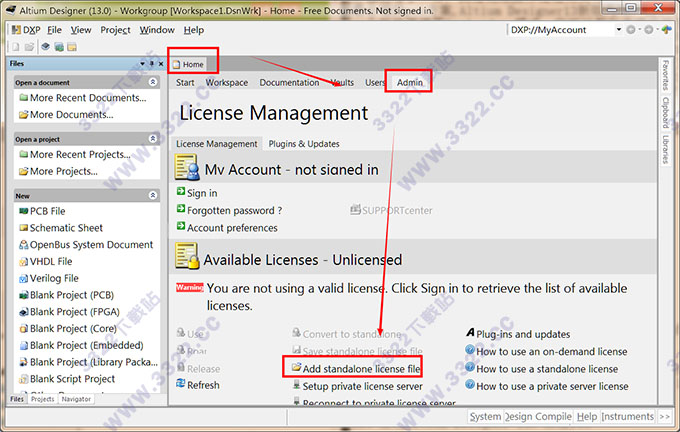Viewport: 680px width, 432px height.
Task: Open the DXP system menu
Action: [26, 30]
